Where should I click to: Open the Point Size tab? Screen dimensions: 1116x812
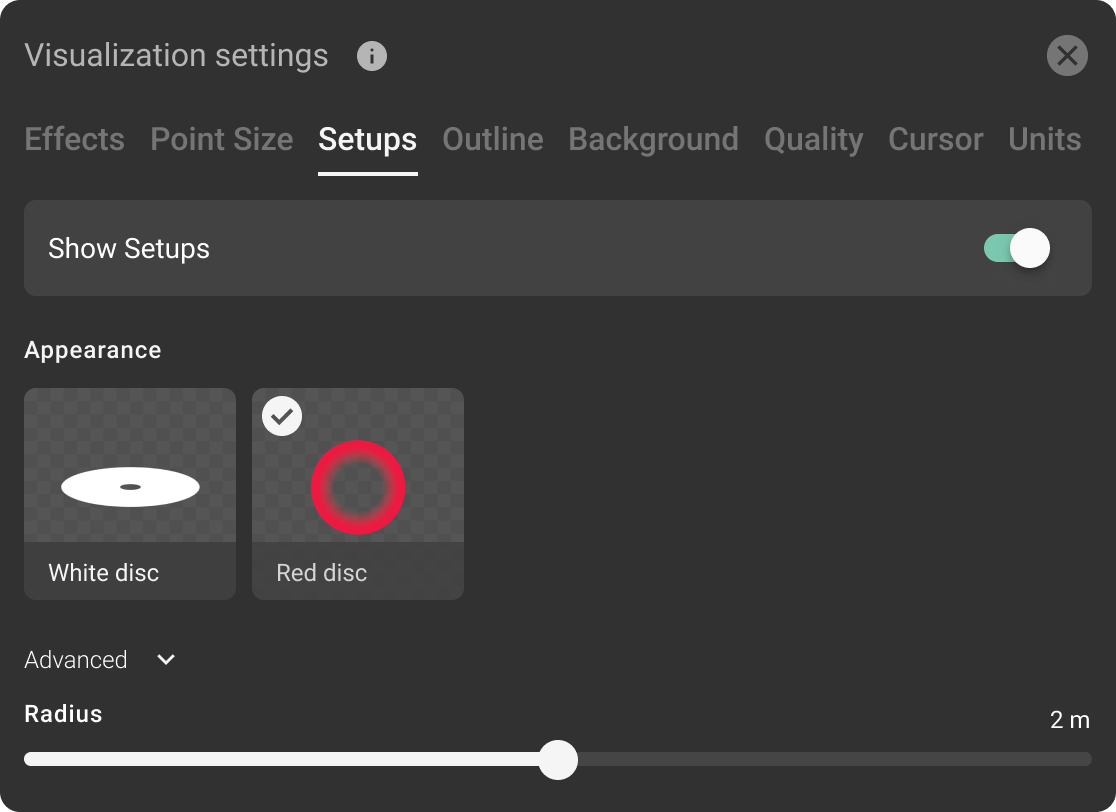222,139
